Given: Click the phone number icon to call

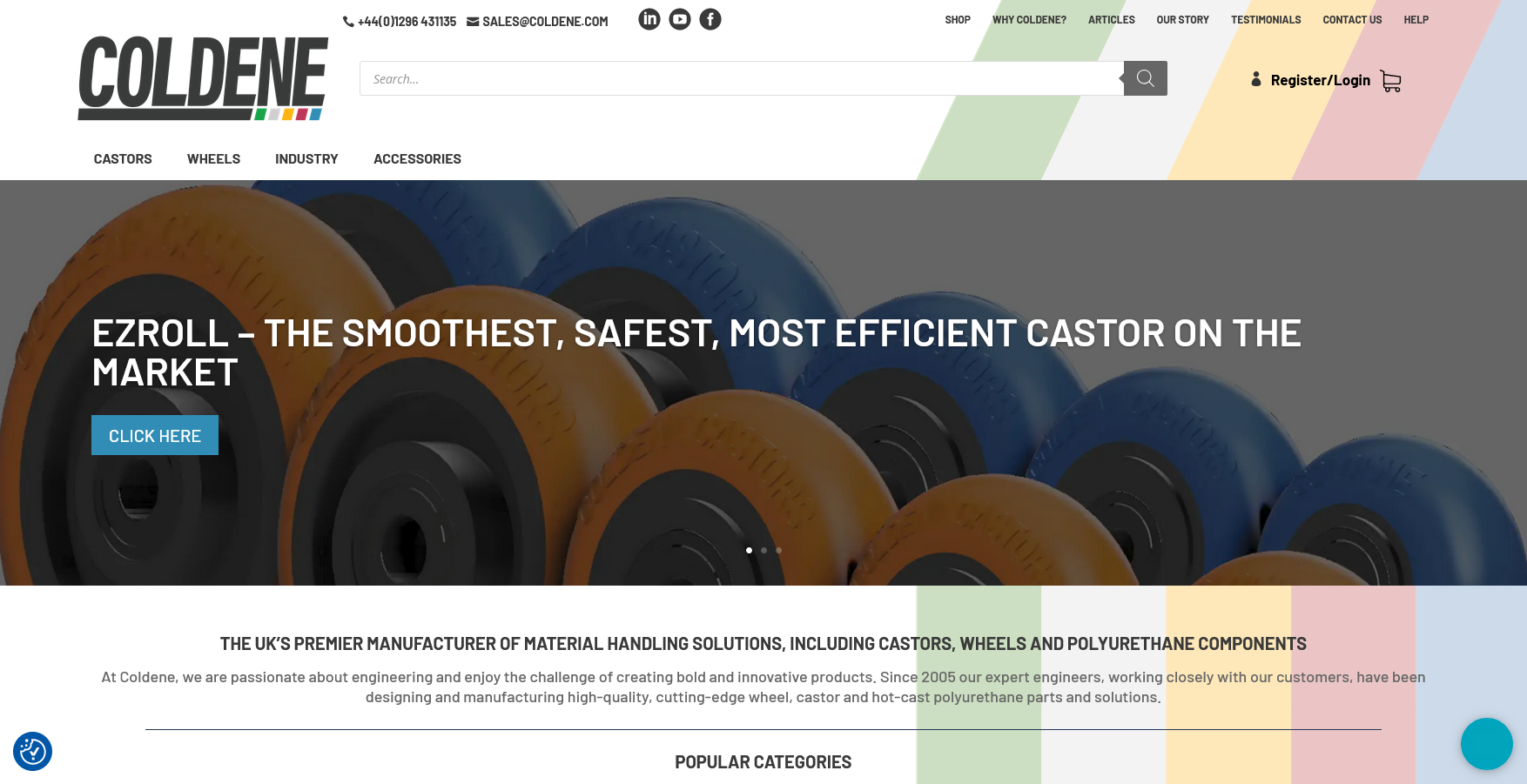Looking at the screenshot, I should pyautogui.click(x=347, y=21).
